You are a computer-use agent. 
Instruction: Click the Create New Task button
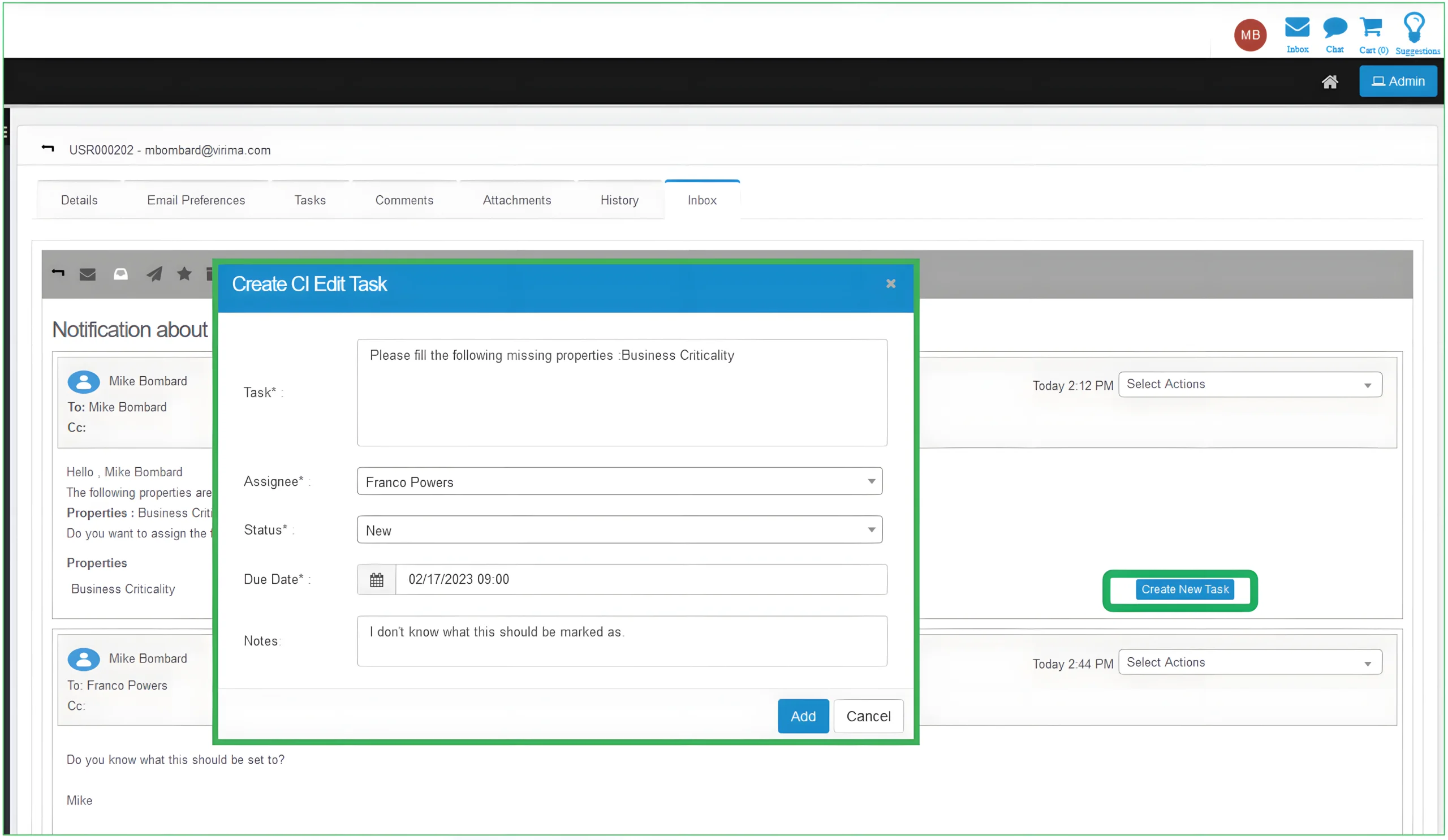point(1185,589)
